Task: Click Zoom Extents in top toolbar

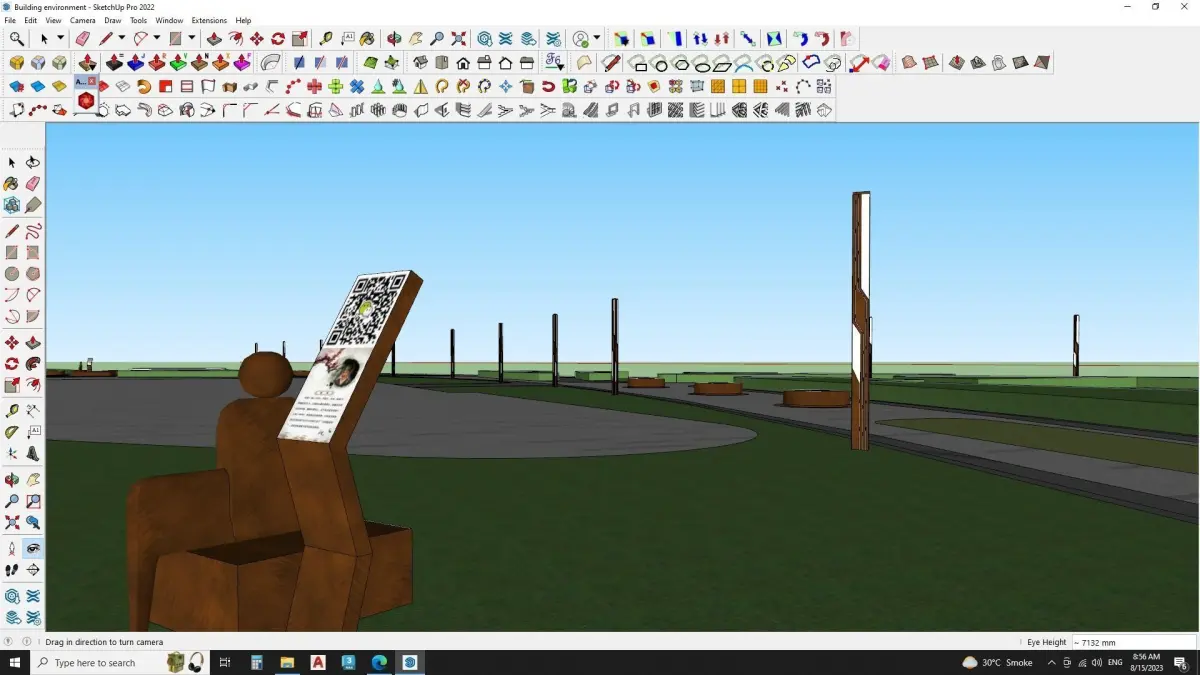Action: (458, 39)
